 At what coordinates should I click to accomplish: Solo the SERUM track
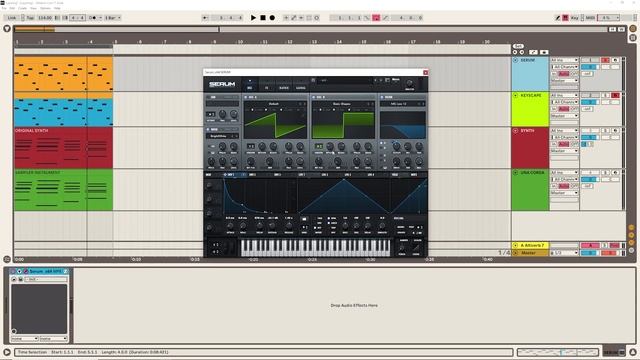tap(605, 60)
